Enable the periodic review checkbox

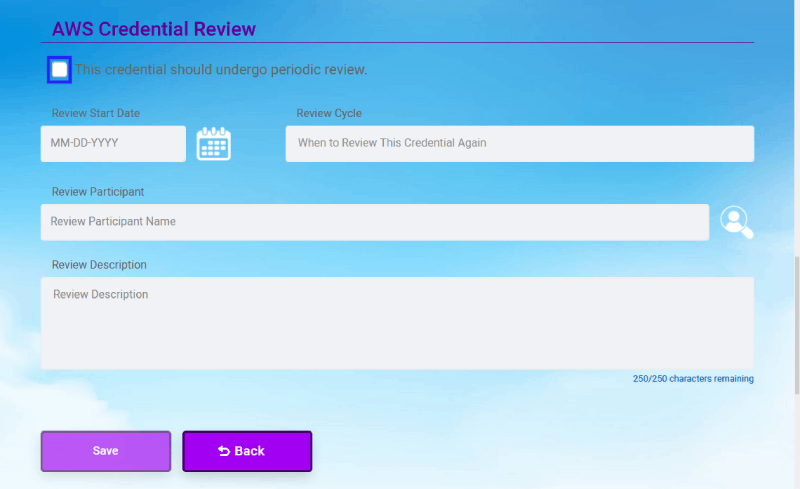coord(59,69)
